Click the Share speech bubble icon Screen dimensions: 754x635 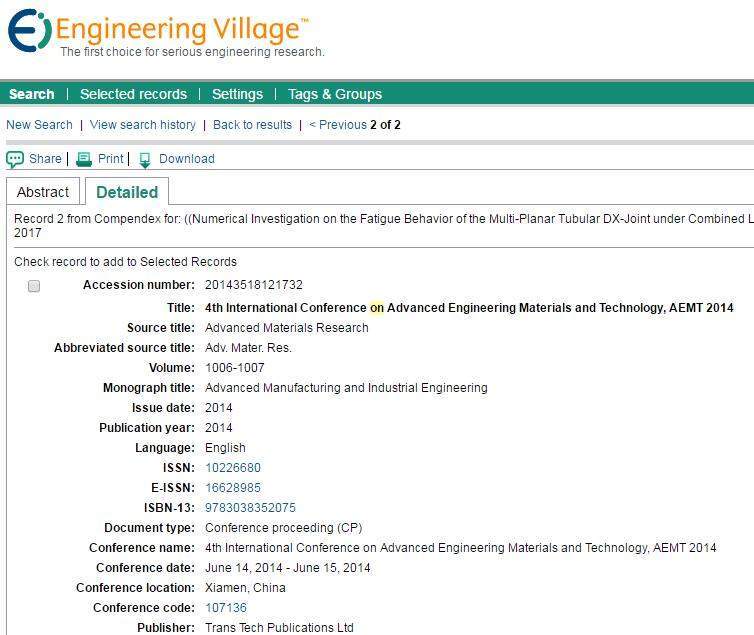tap(15, 159)
